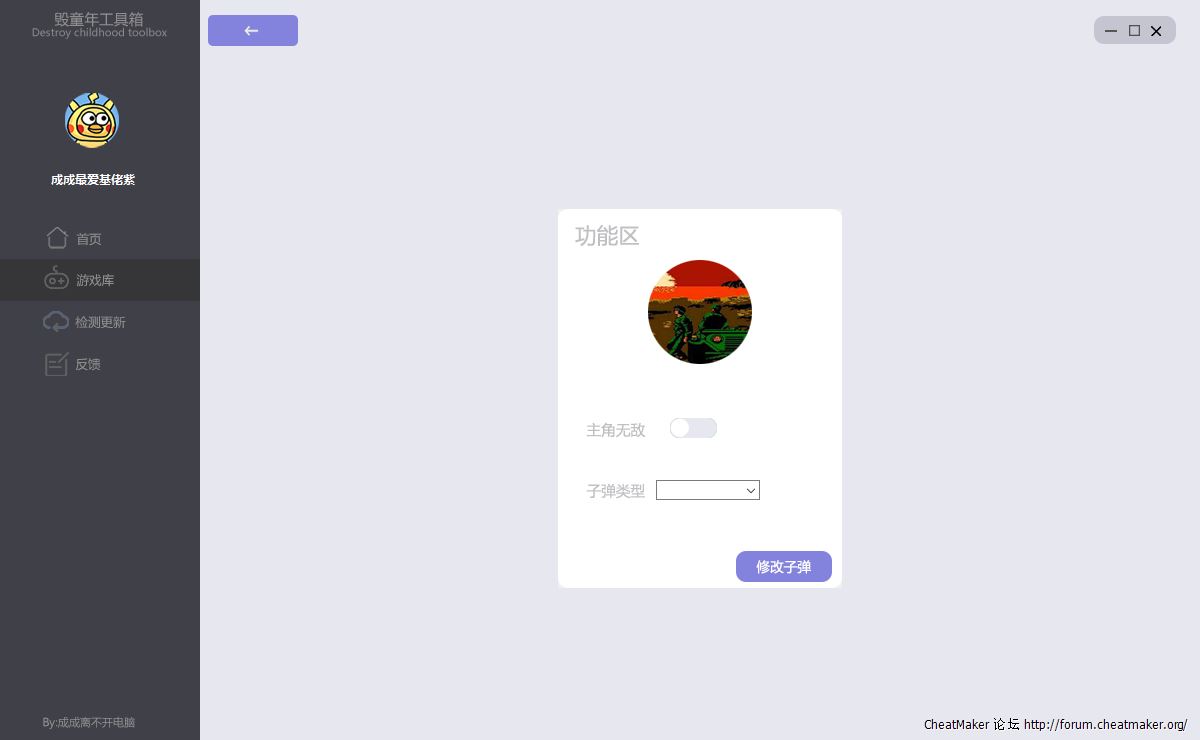This screenshot has height=740, width=1200.
Task: Maximize the toolbox window
Action: 1134,31
